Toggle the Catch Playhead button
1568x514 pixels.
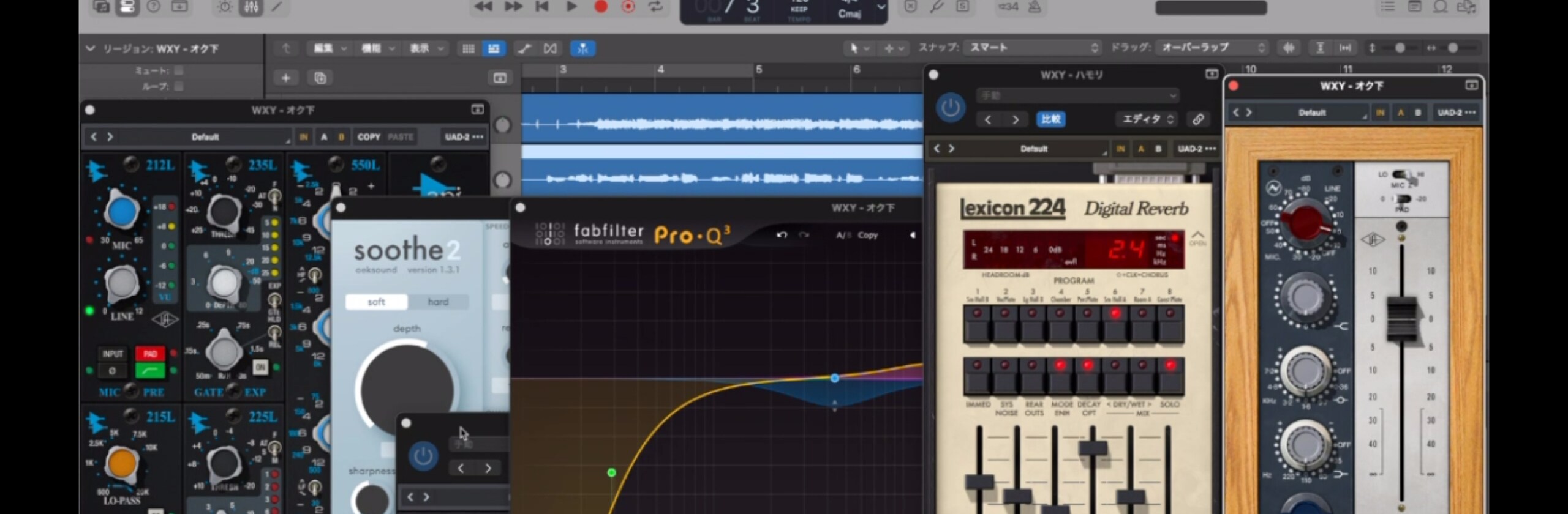[x=582, y=48]
